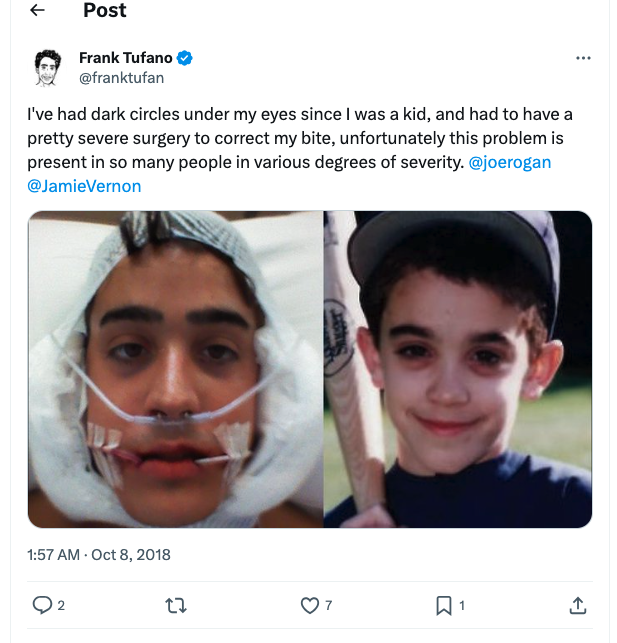Click the Frank Tufano display name
The height and width of the screenshot is (643, 617).
pos(125,58)
